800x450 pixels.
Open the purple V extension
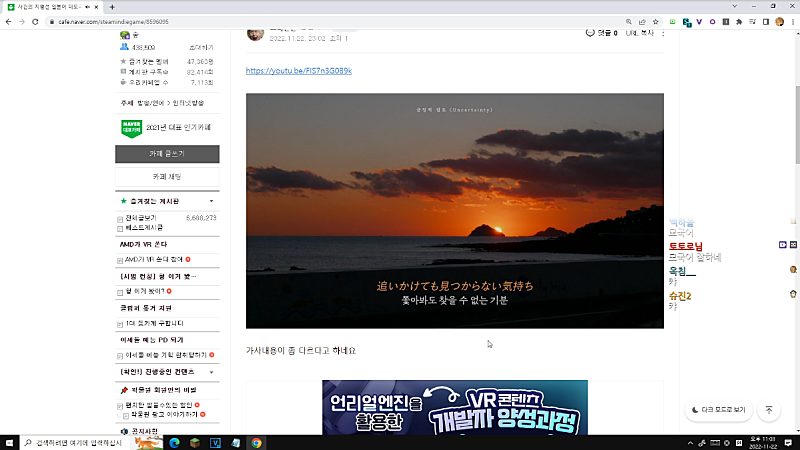699,22
